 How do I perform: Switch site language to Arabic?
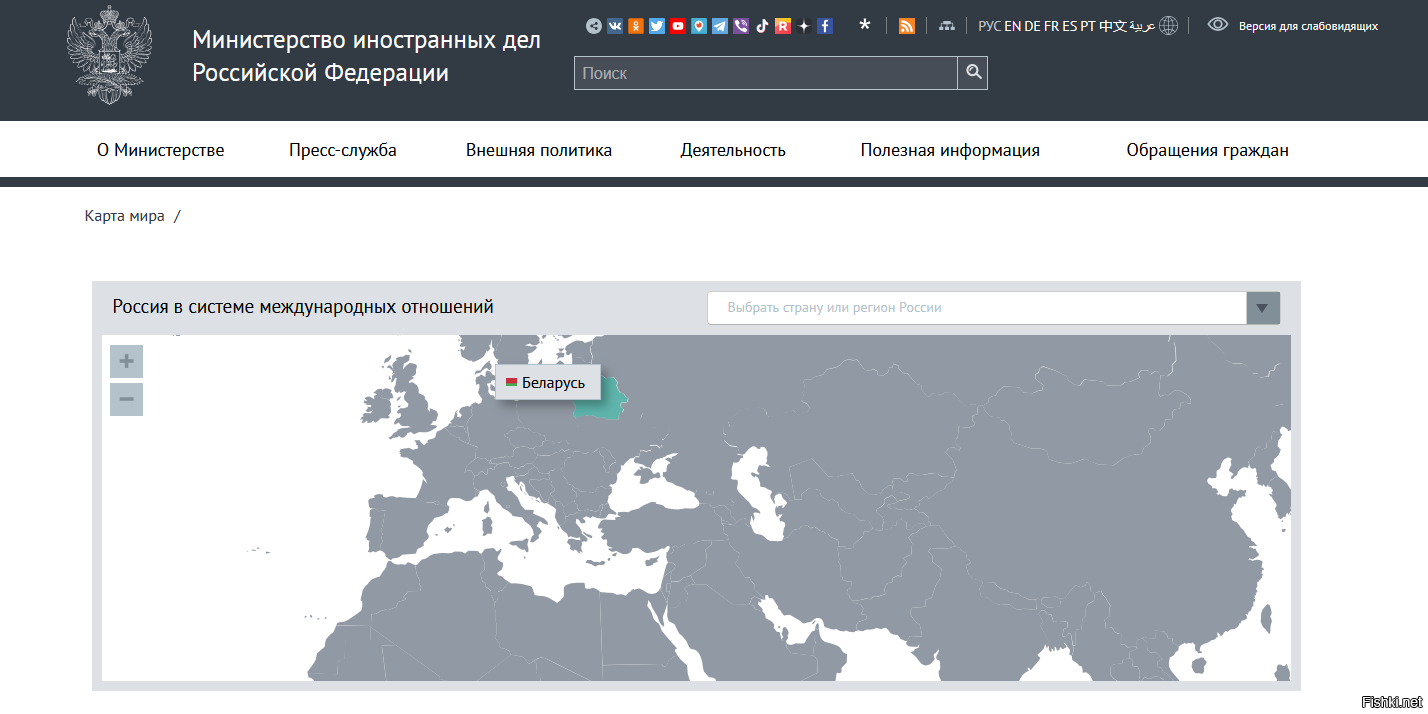pyautogui.click(x=1142, y=26)
